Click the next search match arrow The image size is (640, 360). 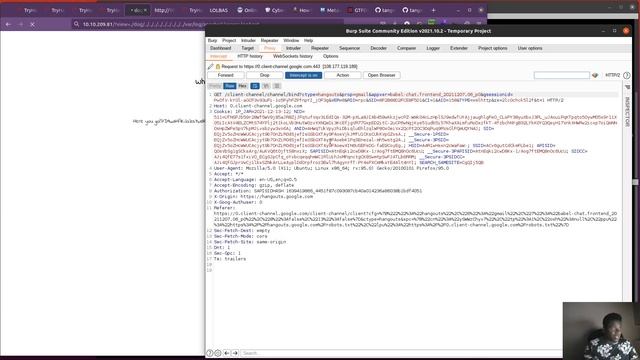pos(235,353)
